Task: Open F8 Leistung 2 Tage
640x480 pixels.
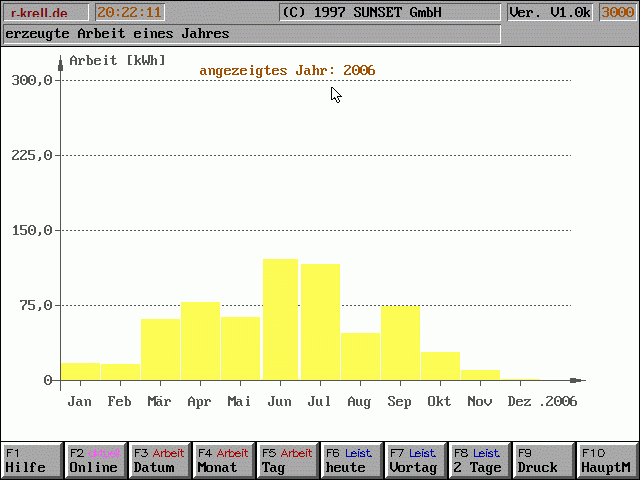Action: coord(479,460)
